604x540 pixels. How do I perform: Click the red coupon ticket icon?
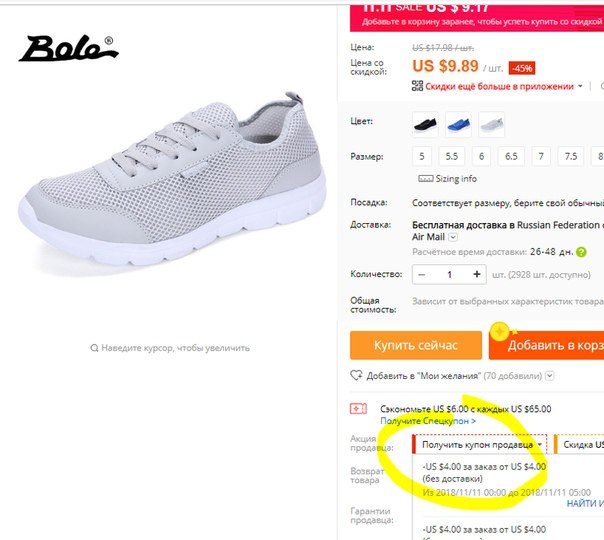[x=358, y=409]
